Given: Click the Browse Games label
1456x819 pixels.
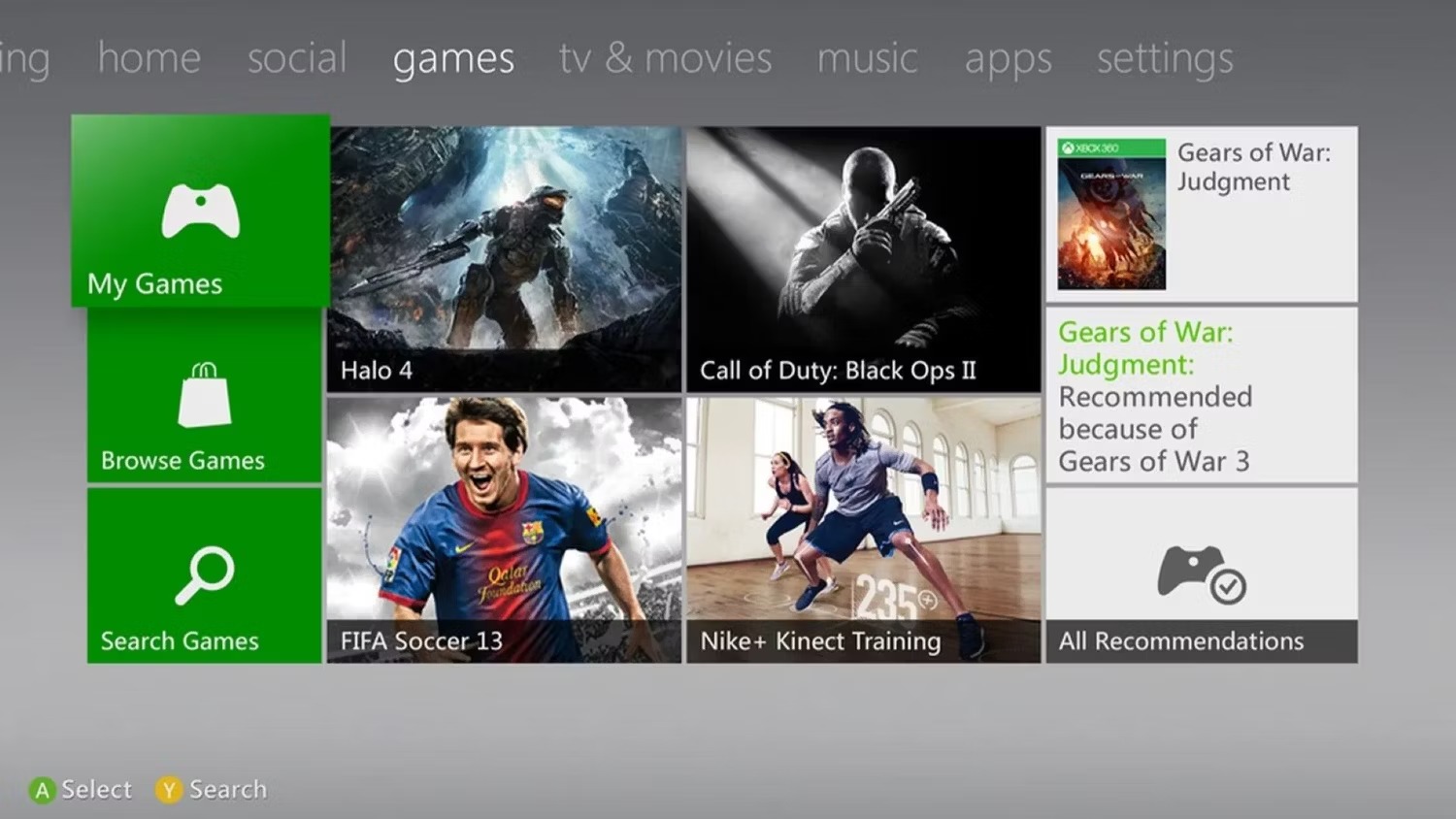Looking at the screenshot, I should [182, 460].
